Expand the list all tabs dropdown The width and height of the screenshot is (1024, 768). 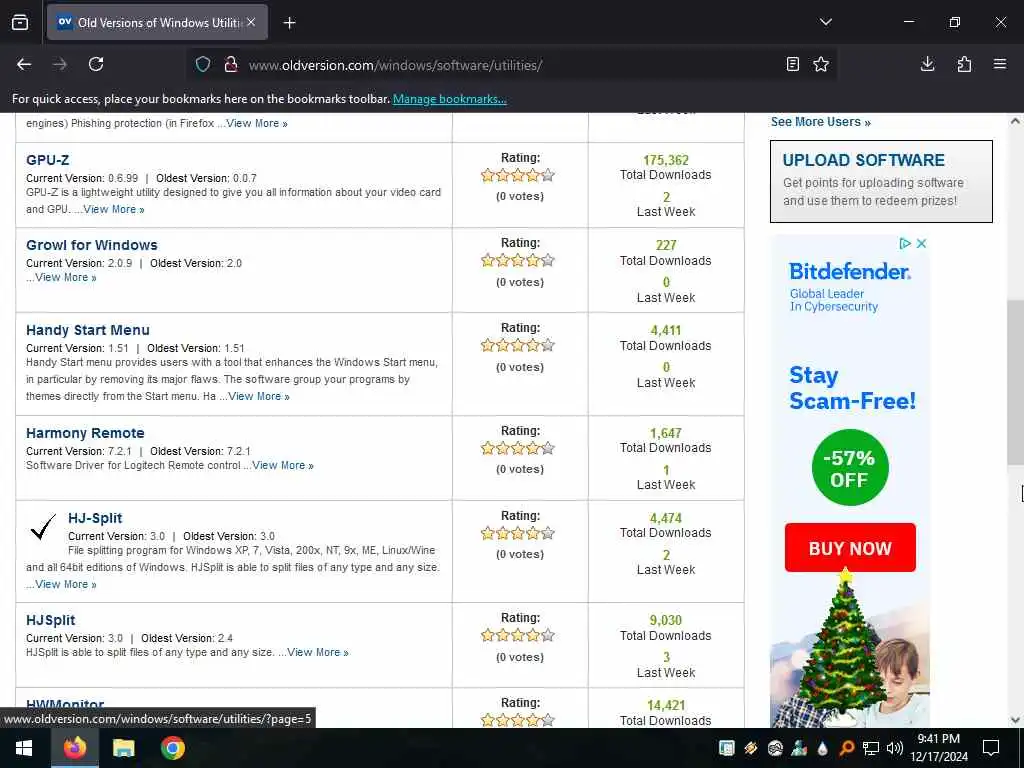825,22
